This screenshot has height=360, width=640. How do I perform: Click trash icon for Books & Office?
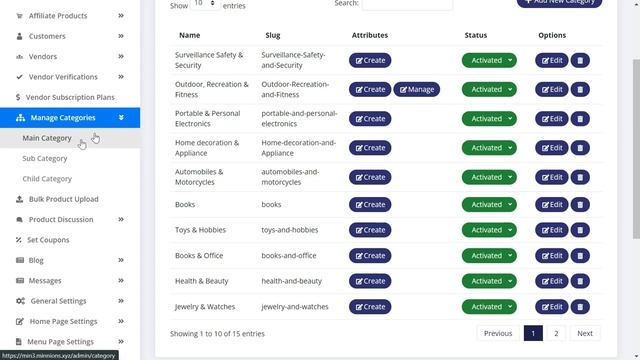point(580,256)
